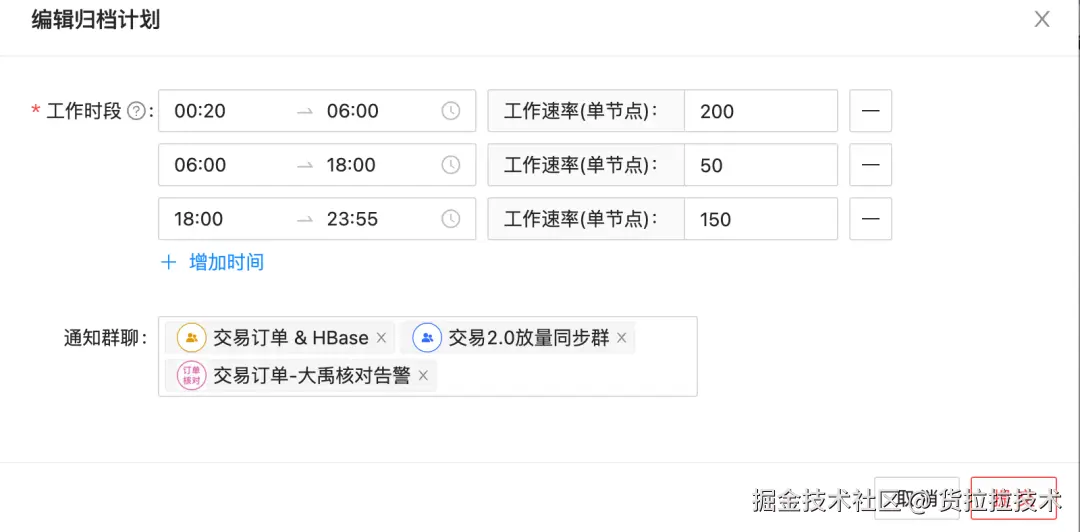The image size is (1080, 532).
Task: Edit the 23:55 end time field
Action: [352, 219]
